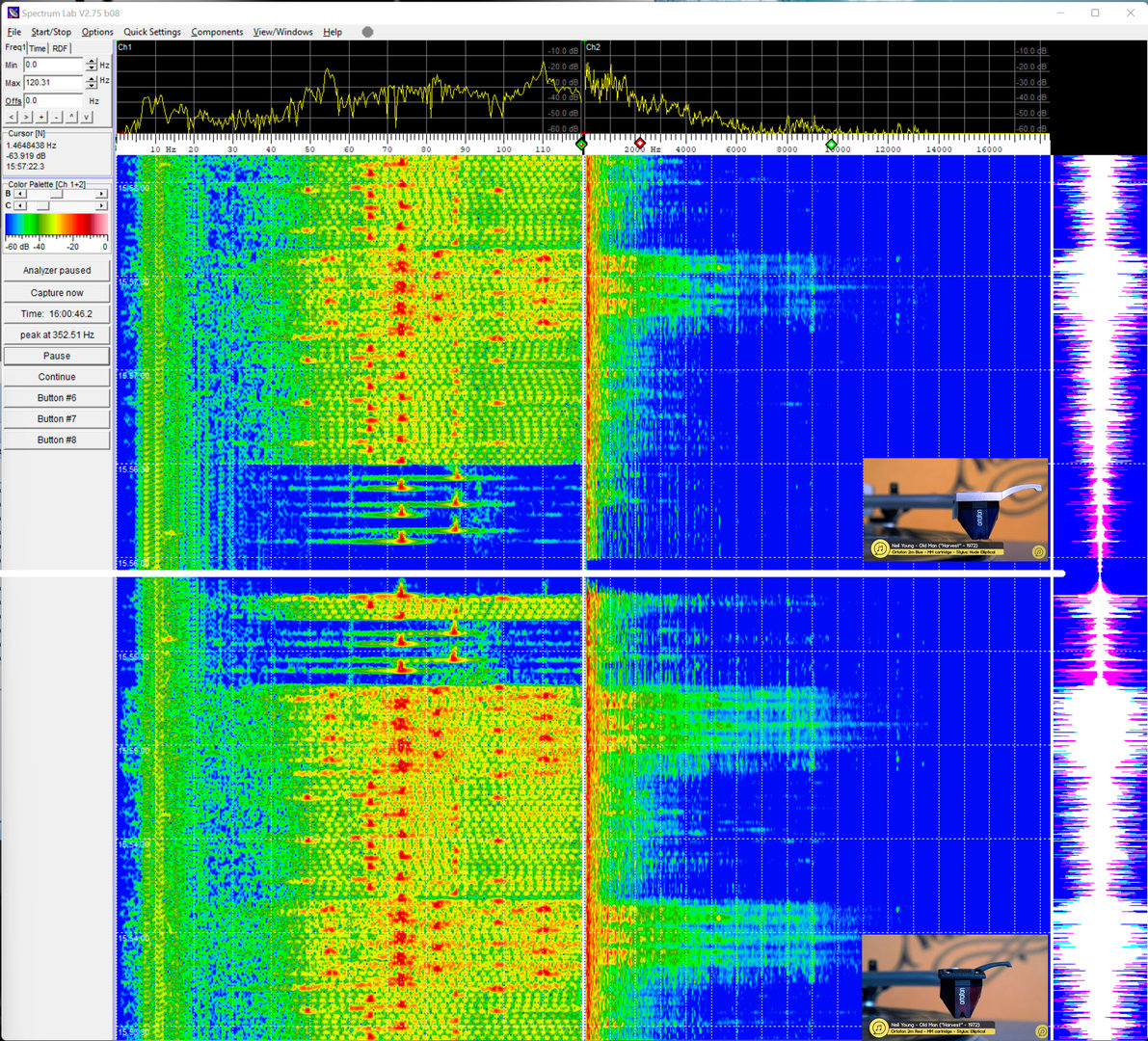1148x1041 pixels.
Task: Switch to the RDF tab
Action: pos(60,48)
